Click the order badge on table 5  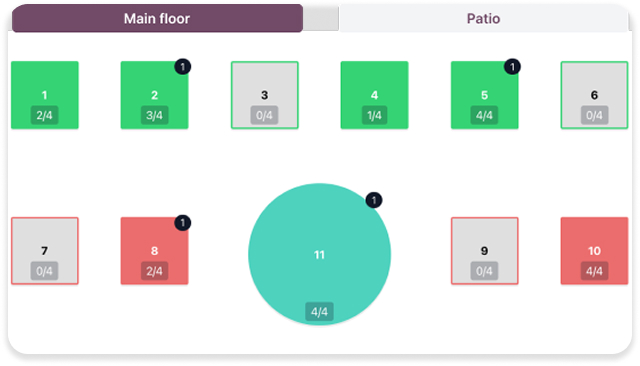click(x=512, y=67)
